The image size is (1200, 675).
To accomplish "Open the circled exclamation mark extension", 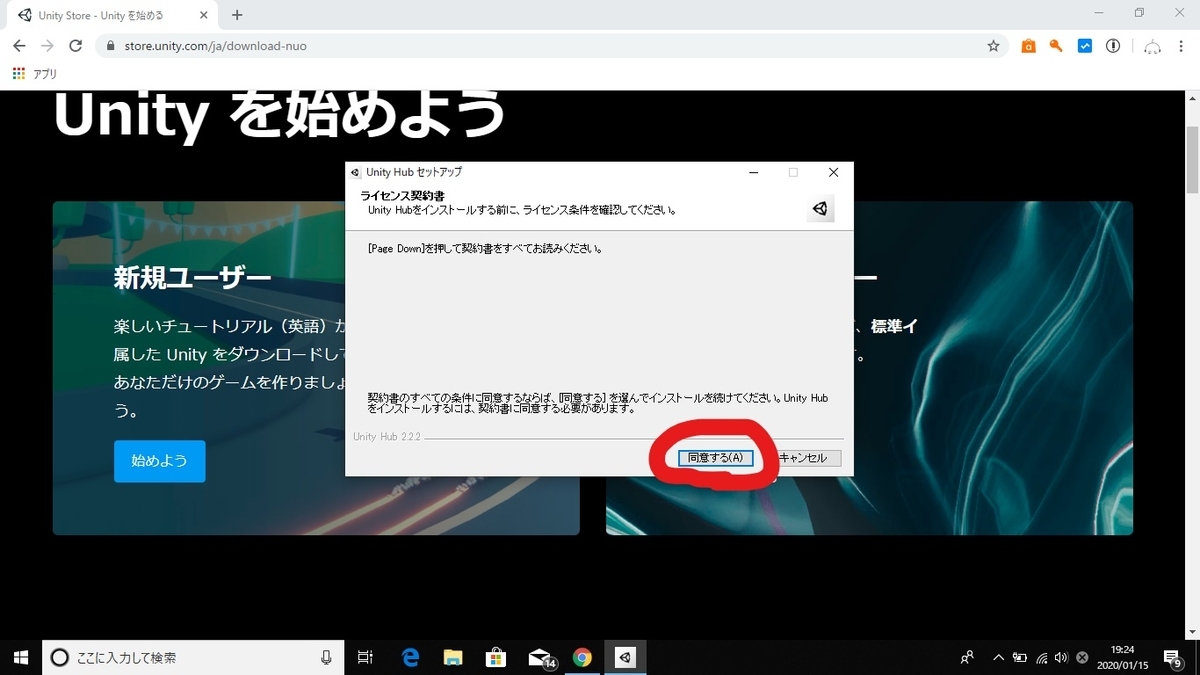I will tap(1113, 46).
